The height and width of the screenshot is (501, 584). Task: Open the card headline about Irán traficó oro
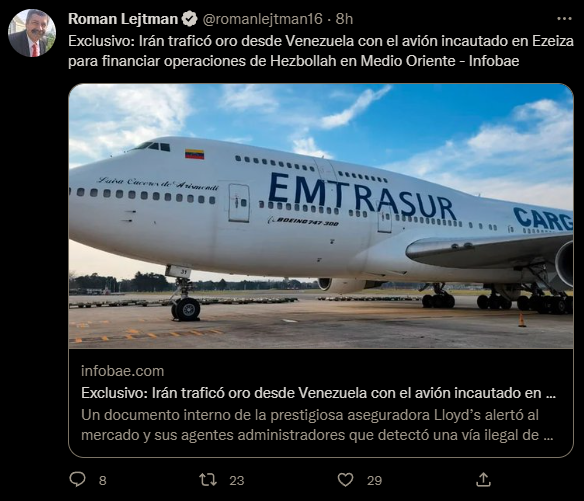(x=318, y=393)
